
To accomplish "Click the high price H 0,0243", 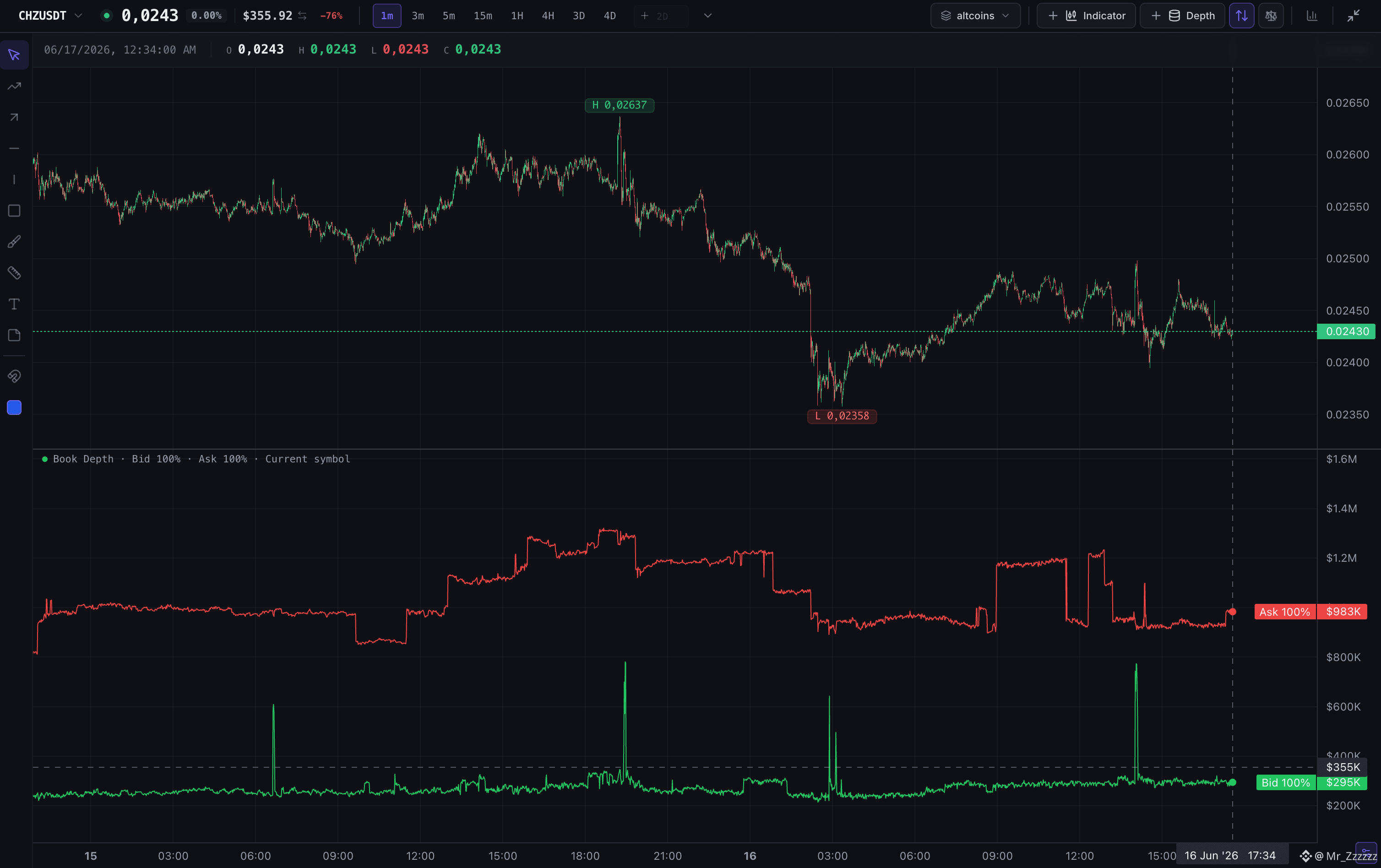I will [327, 50].
